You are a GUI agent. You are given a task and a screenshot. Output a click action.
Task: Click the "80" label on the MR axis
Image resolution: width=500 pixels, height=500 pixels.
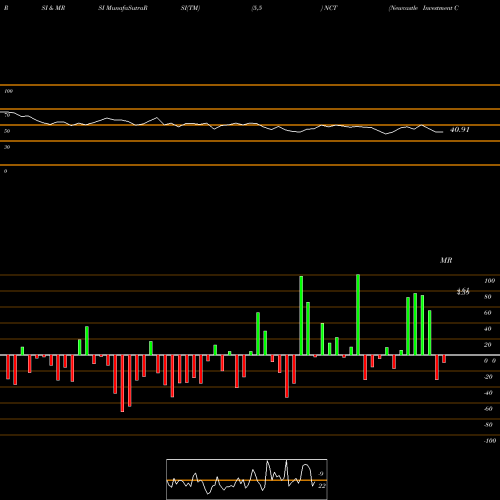(488, 297)
